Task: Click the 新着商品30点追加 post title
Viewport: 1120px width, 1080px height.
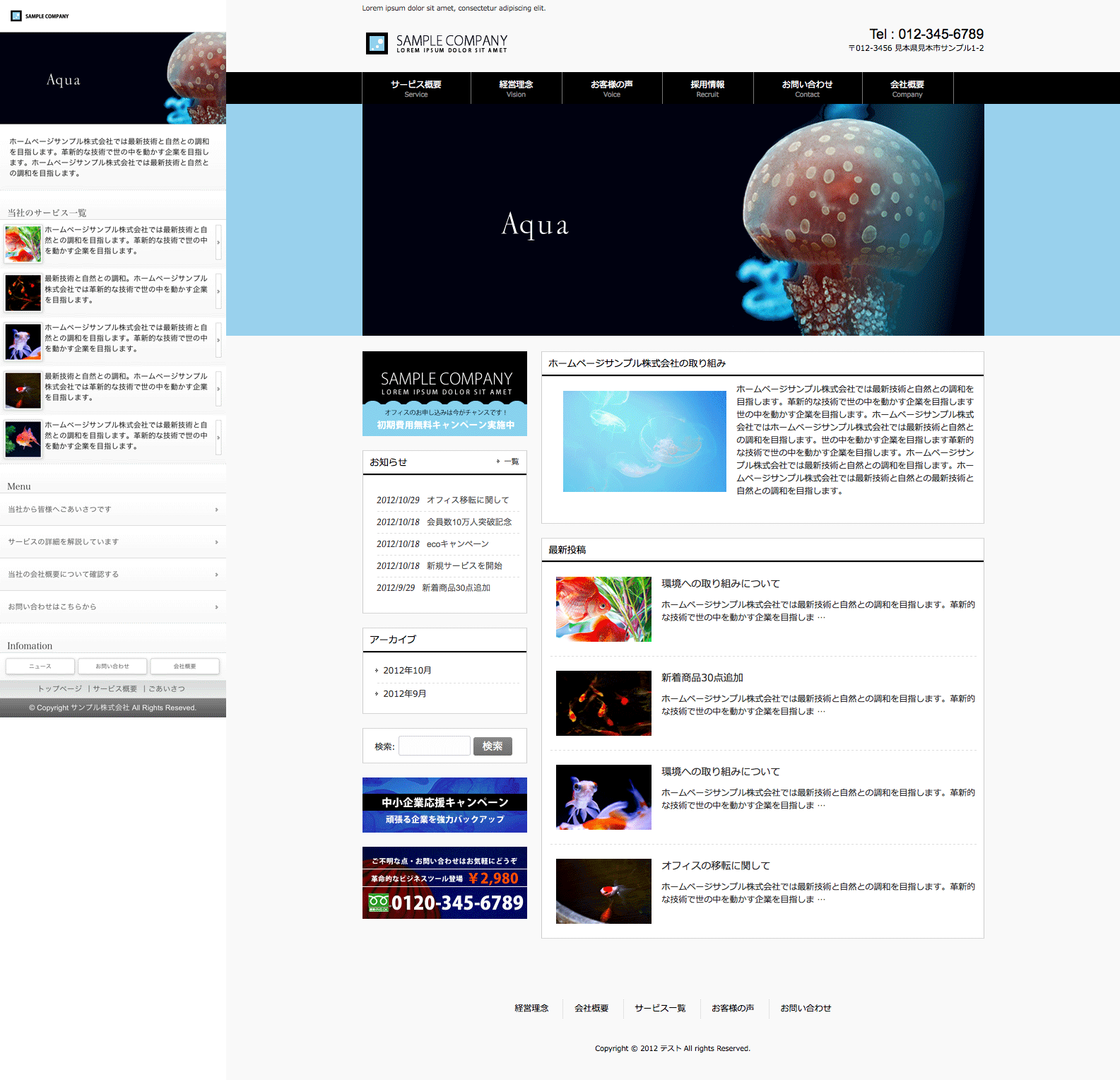Action: [x=702, y=678]
